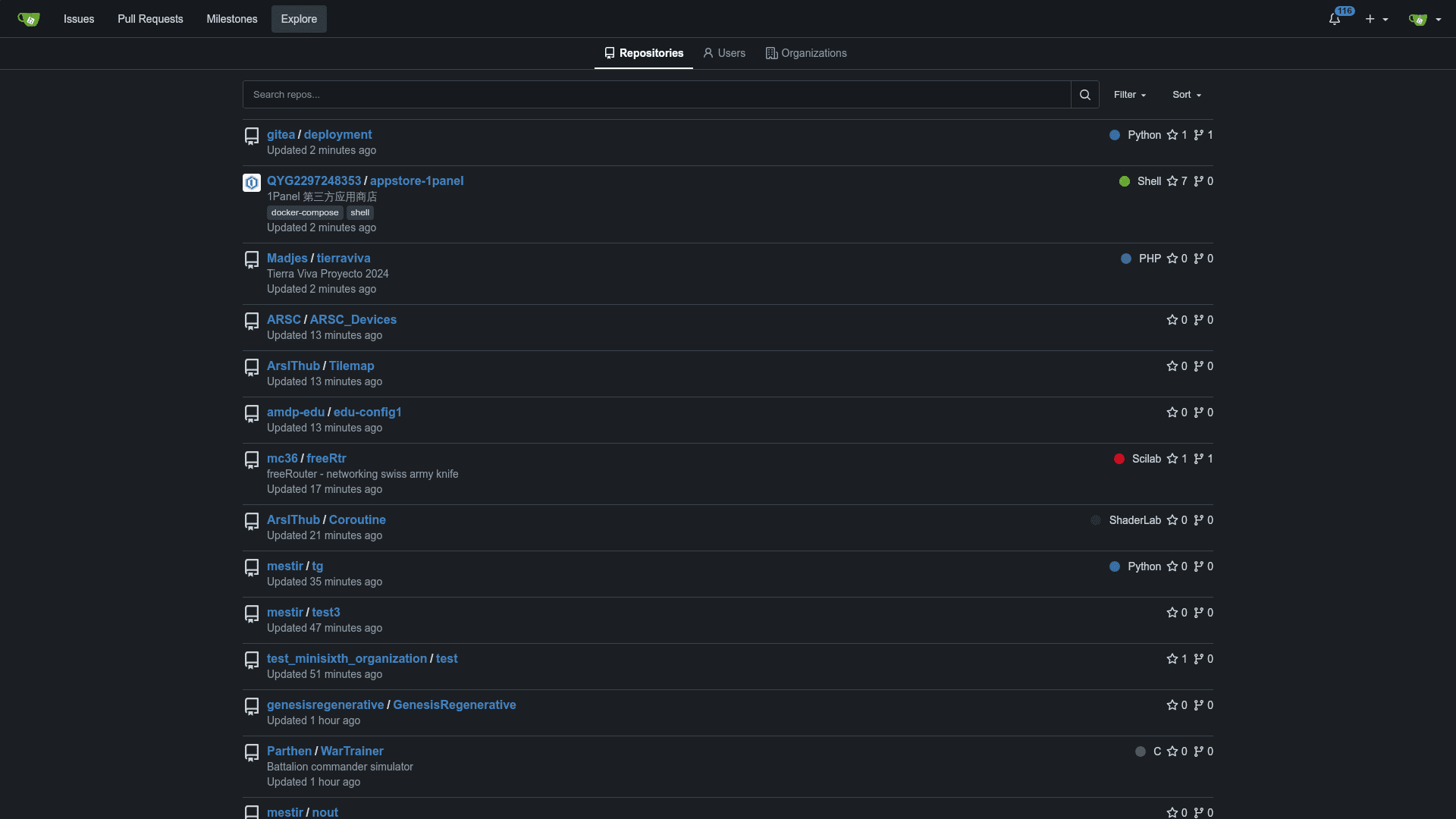Click the repo icon beside gitea/deployment
Viewport: 1456px width, 819px height.
click(252, 136)
